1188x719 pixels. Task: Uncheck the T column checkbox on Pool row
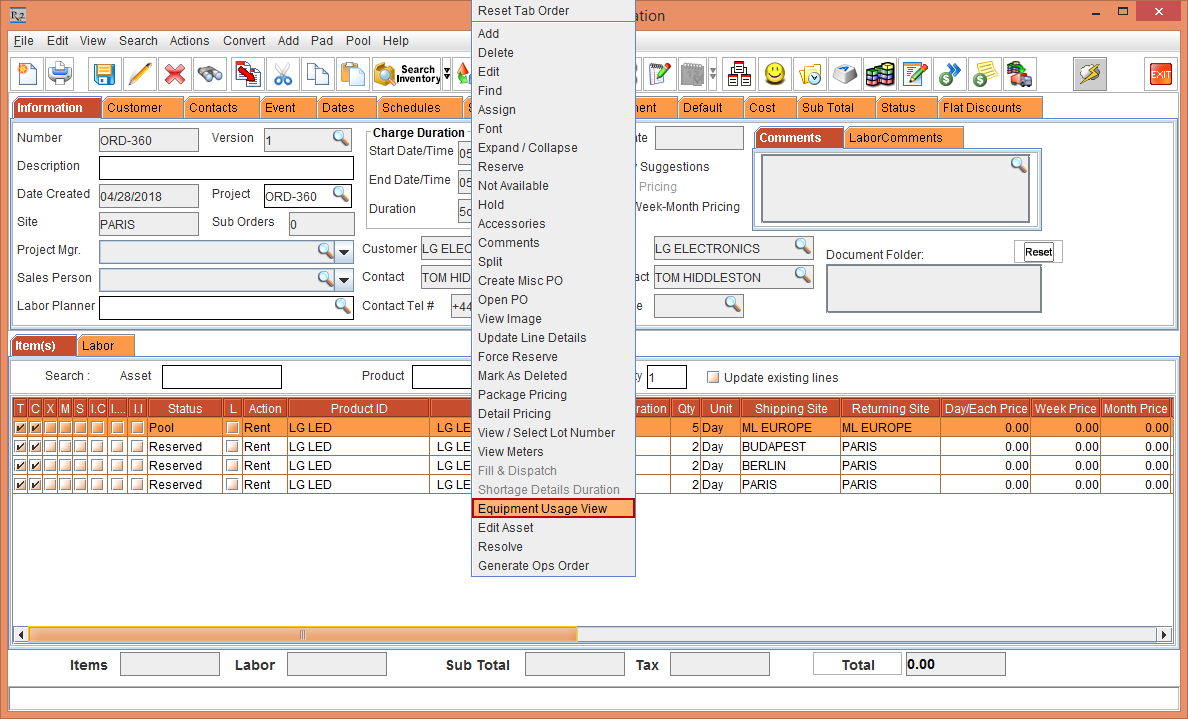tap(20, 427)
